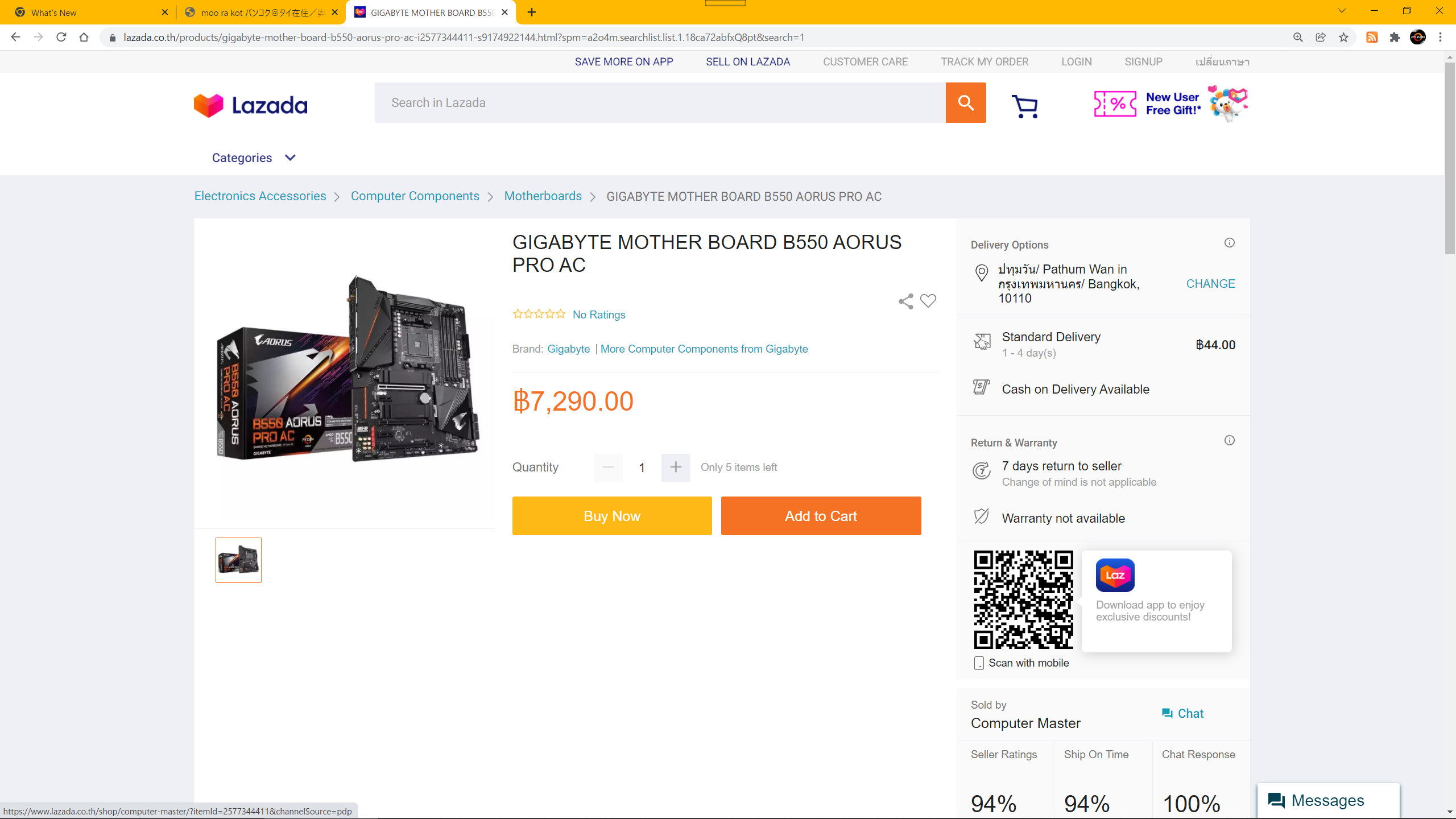Share this product via share icon

[905, 301]
